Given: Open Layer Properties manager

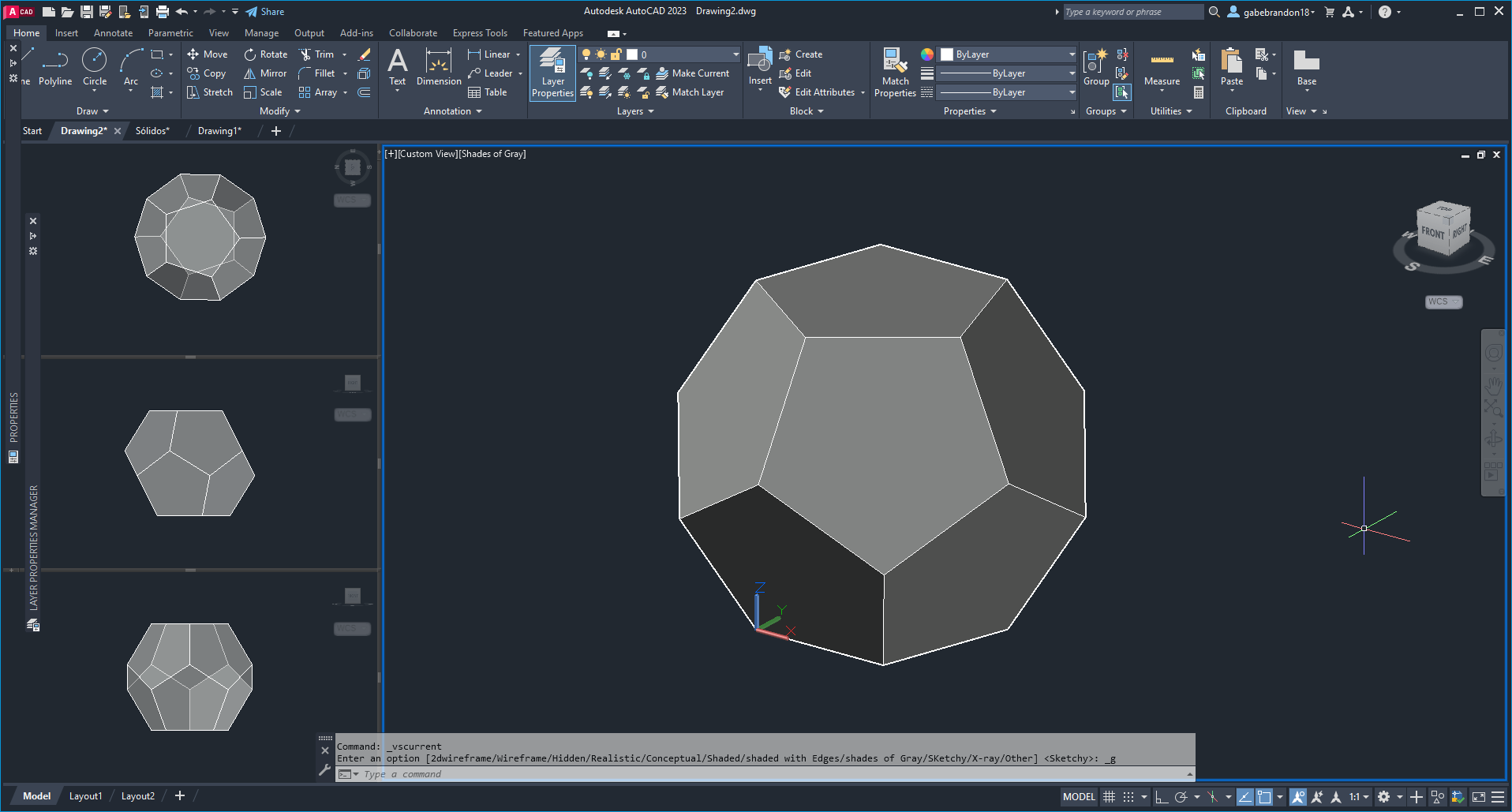Looking at the screenshot, I should (552, 73).
